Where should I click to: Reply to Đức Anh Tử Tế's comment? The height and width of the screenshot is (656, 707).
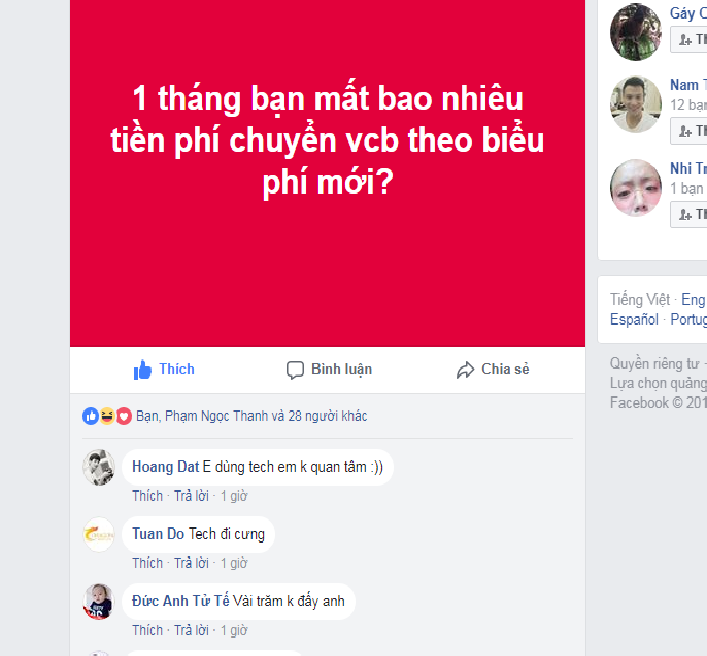tap(192, 630)
